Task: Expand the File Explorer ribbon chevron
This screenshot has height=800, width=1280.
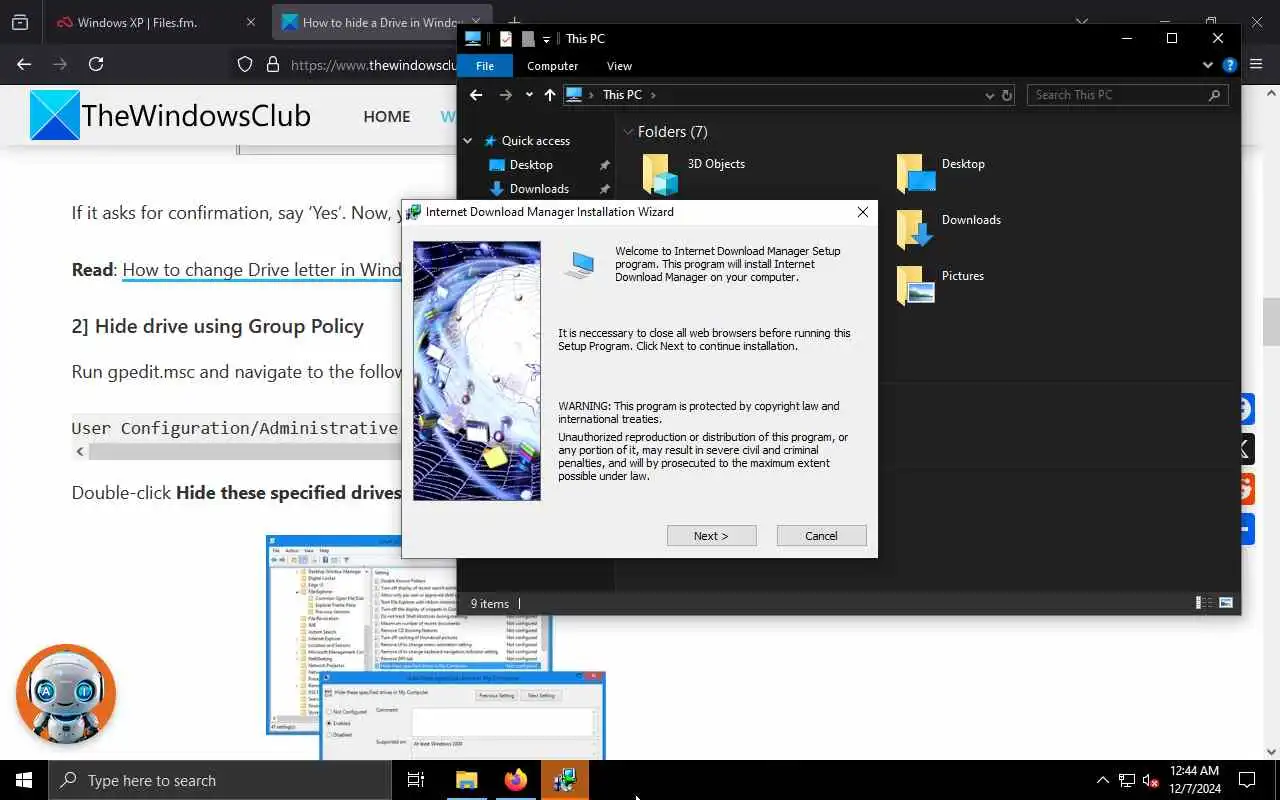Action: click(x=1208, y=65)
